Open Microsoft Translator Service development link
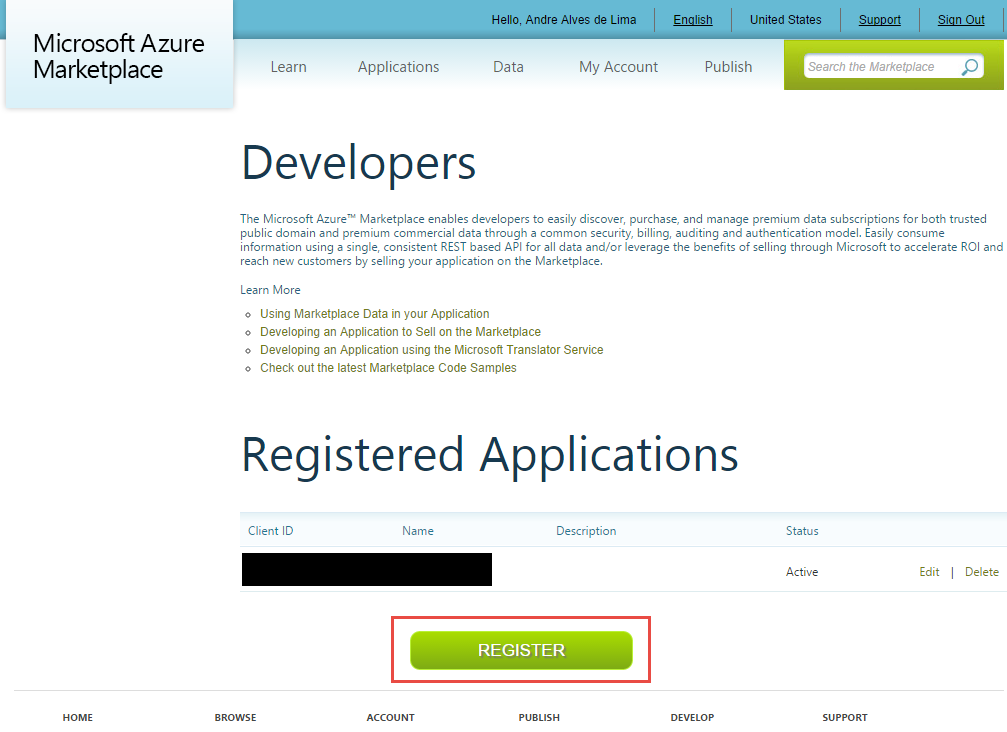 click(x=432, y=350)
